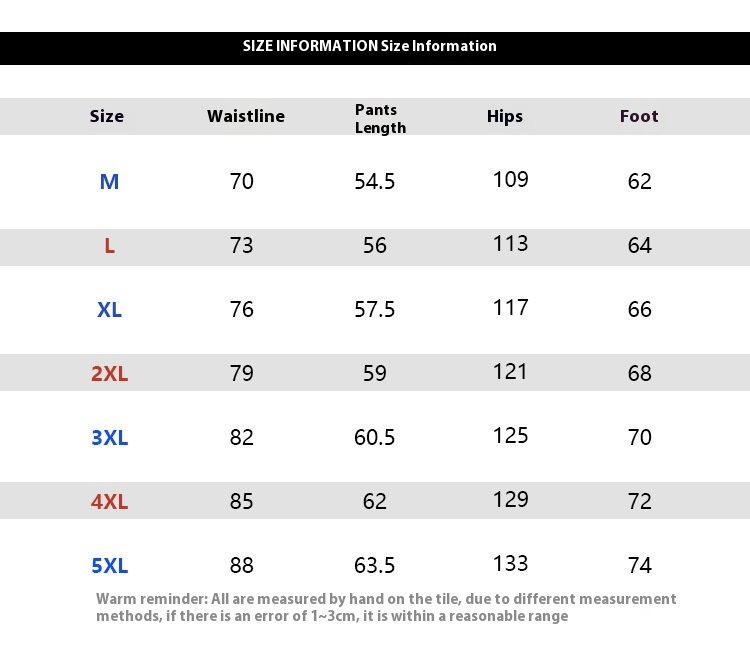Select pants length value 54.5
Screen dimensions: 750x647
375,181
